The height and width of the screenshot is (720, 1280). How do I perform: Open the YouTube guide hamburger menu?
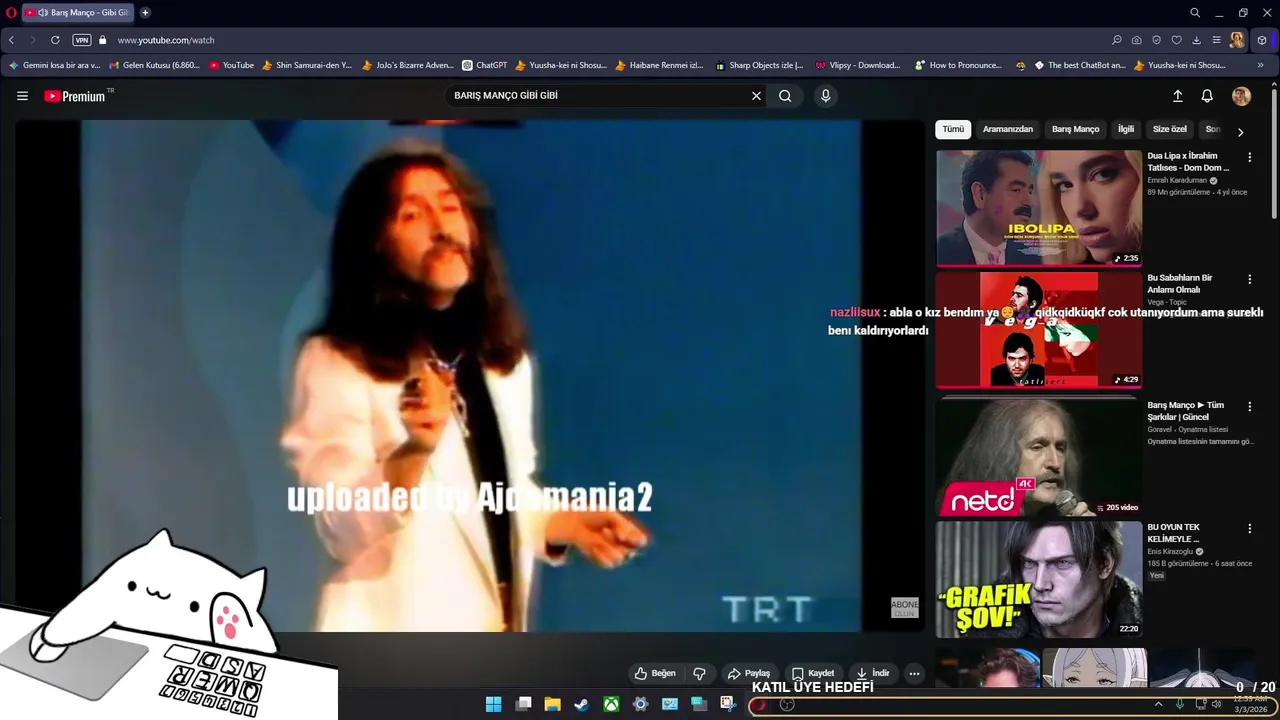point(22,96)
